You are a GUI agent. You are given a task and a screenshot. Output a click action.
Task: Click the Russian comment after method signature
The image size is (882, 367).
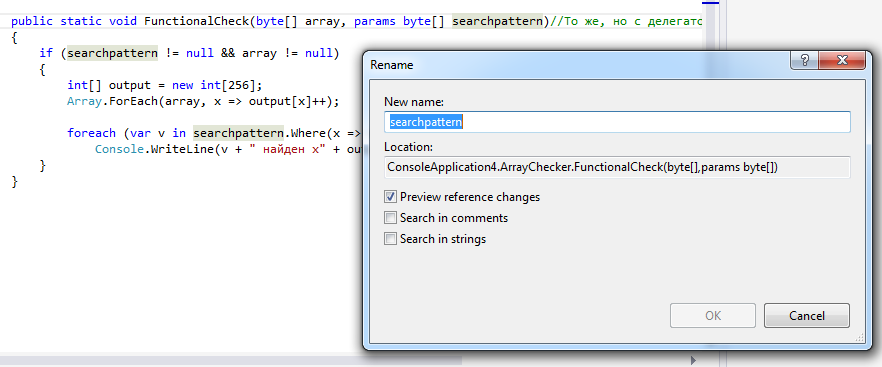tap(626, 21)
